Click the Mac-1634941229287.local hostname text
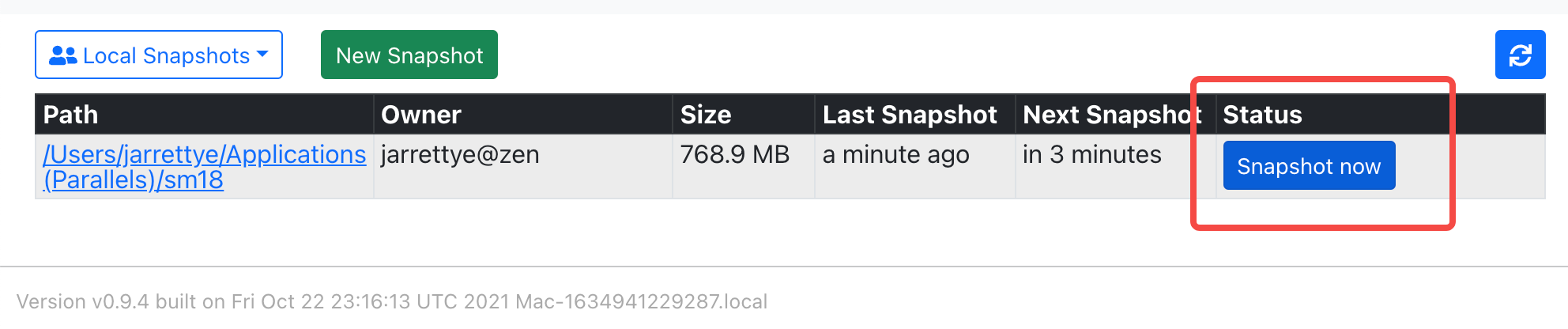The image size is (1568, 329). pyautogui.click(x=641, y=301)
